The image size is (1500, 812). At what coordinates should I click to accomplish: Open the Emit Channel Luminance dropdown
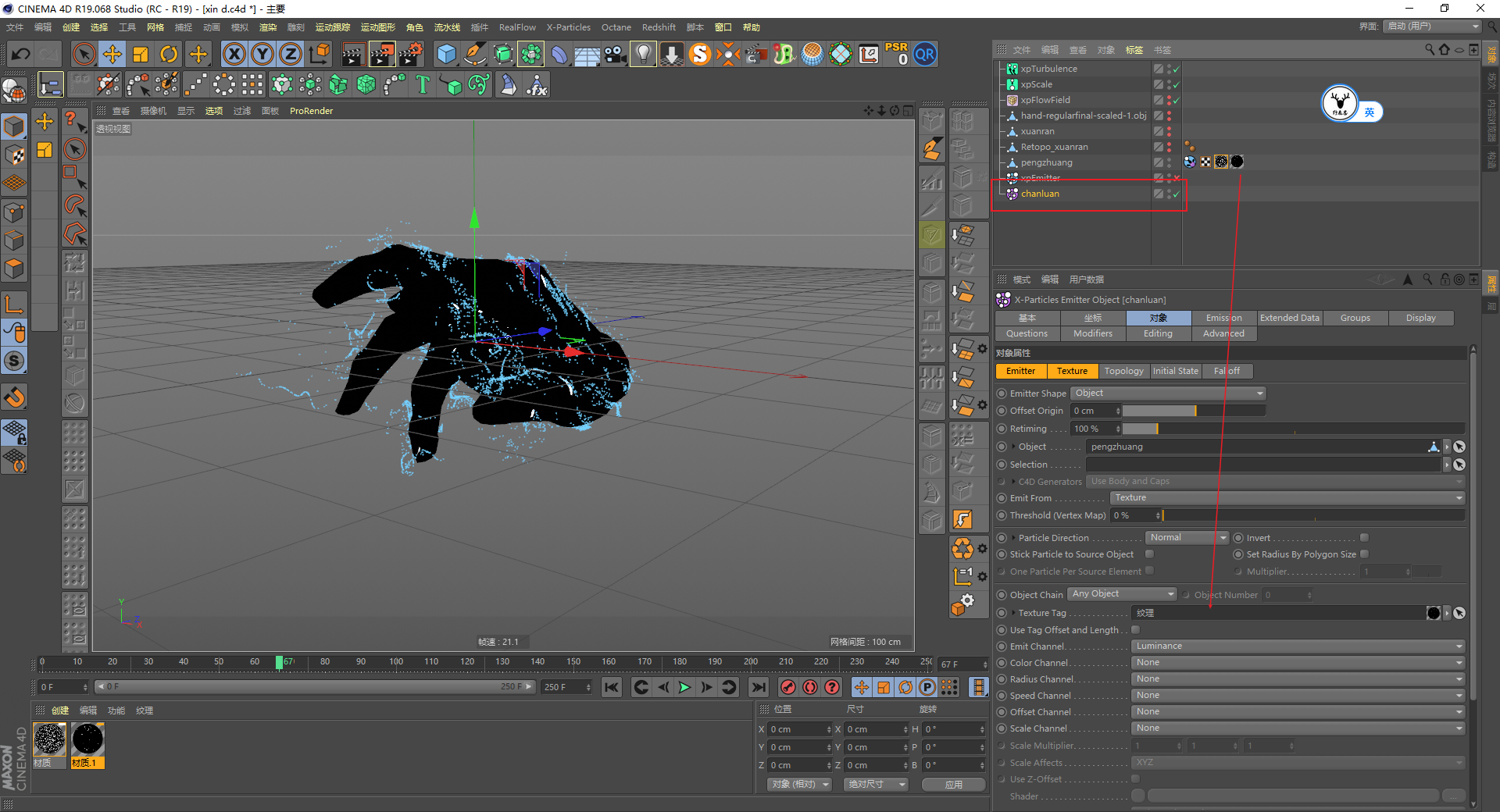(x=1297, y=646)
